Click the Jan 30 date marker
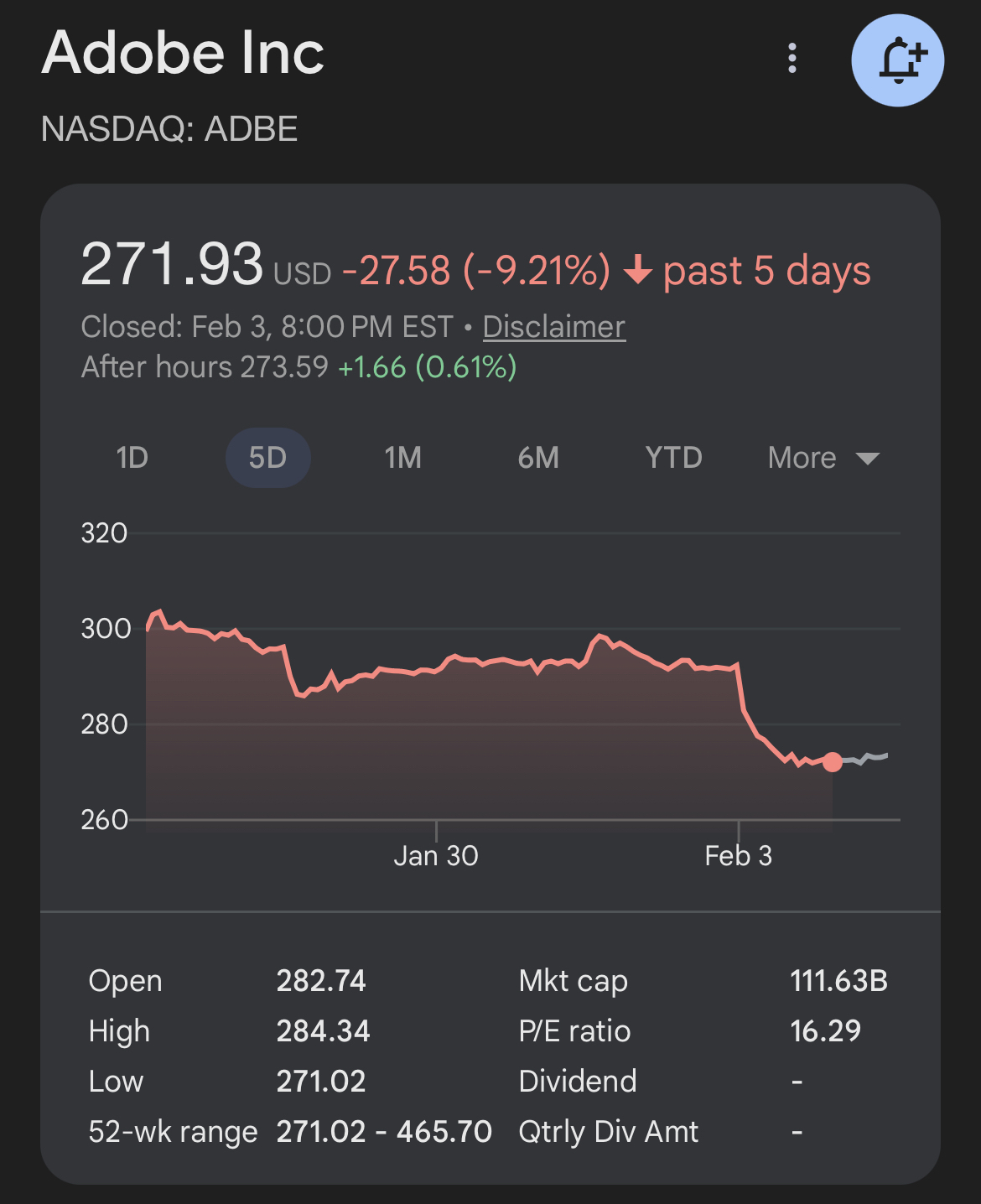The image size is (981, 1204). (436, 855)
